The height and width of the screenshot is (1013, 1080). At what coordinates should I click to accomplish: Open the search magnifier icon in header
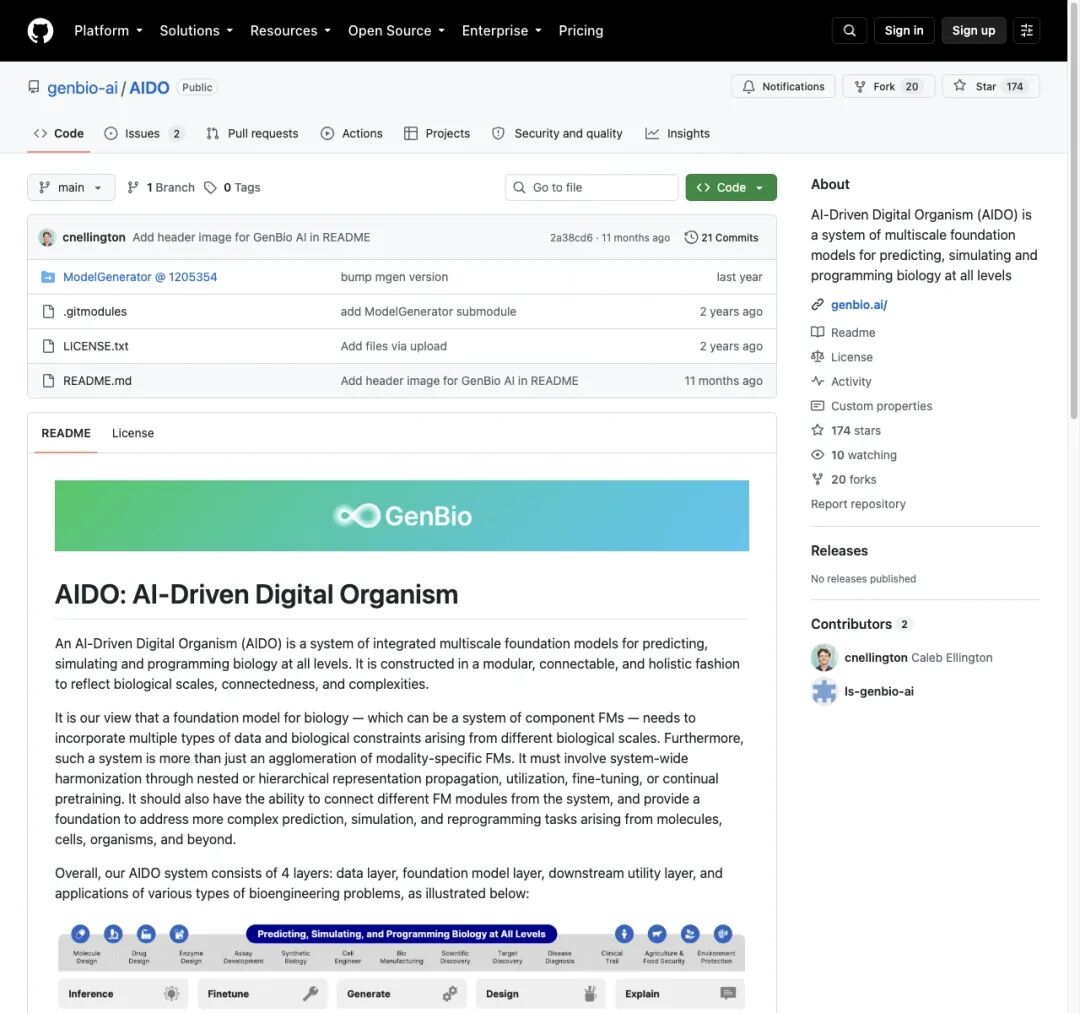pos(849,30)
